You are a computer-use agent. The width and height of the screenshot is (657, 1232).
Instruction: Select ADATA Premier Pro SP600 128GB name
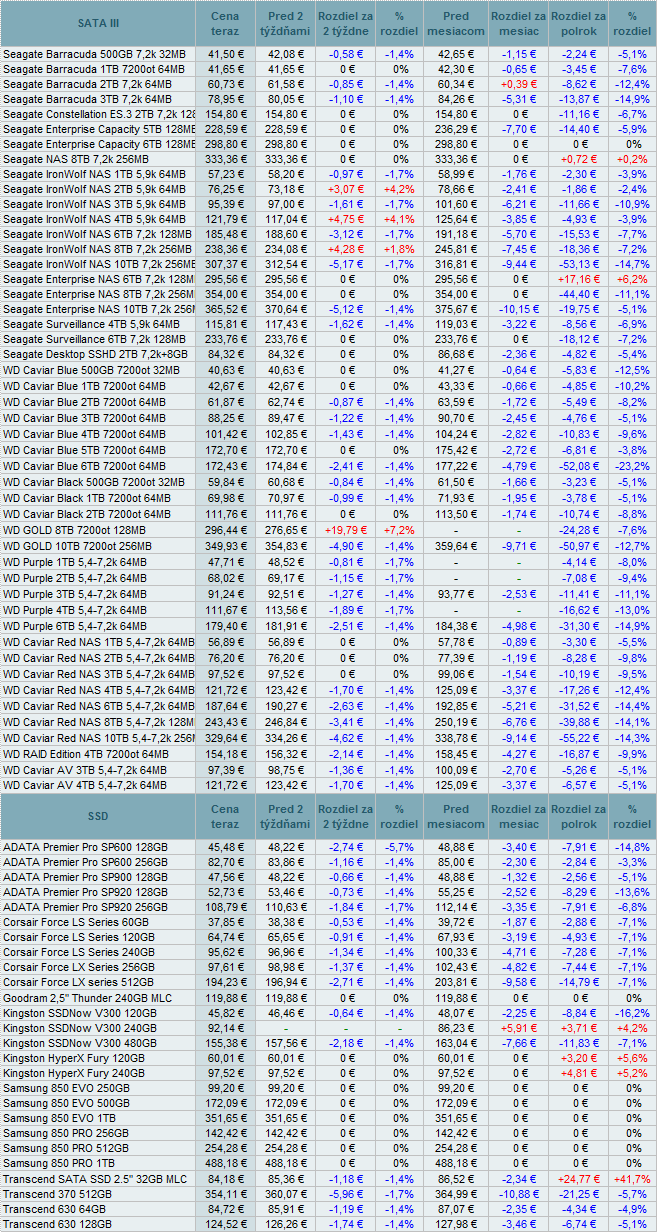[x=85, y=847]
